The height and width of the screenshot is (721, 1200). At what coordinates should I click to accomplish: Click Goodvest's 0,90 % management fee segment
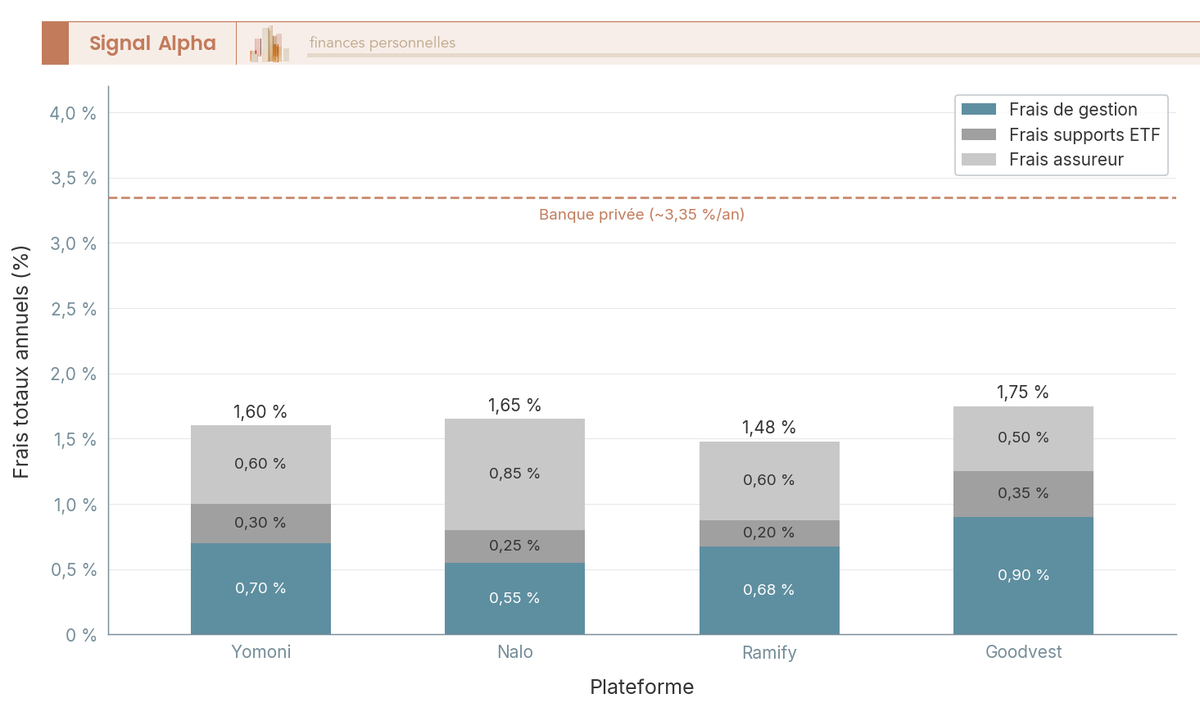tap(1023, 575)
